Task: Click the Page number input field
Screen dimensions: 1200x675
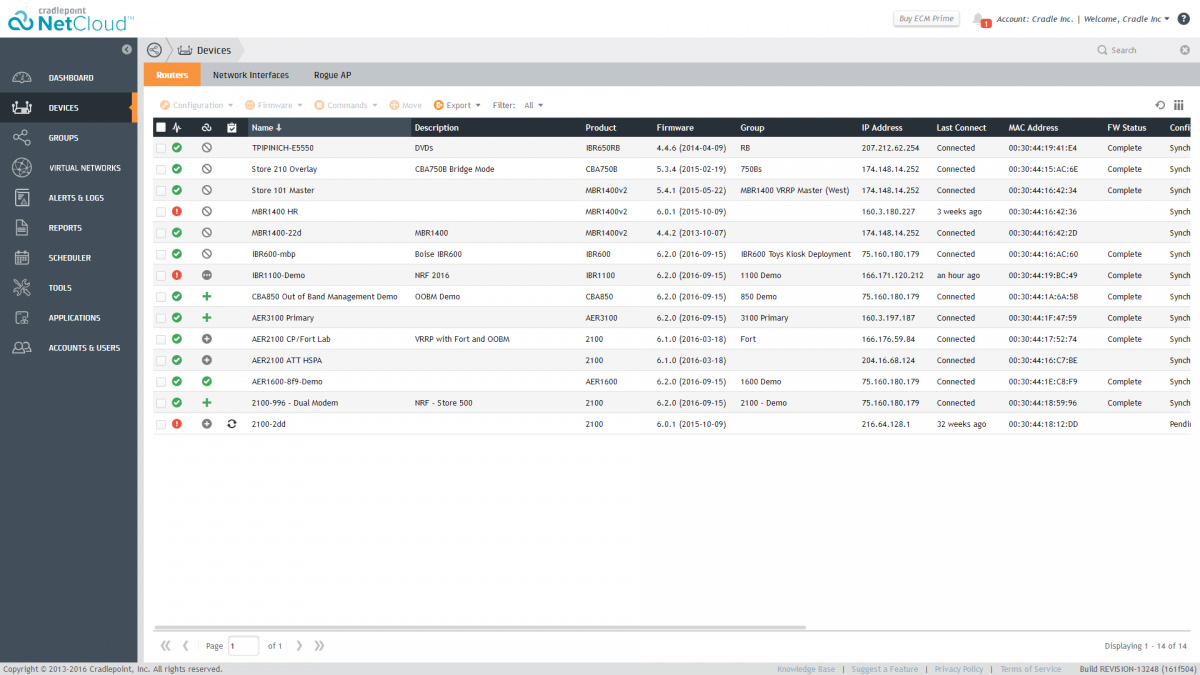Action: 243,646
